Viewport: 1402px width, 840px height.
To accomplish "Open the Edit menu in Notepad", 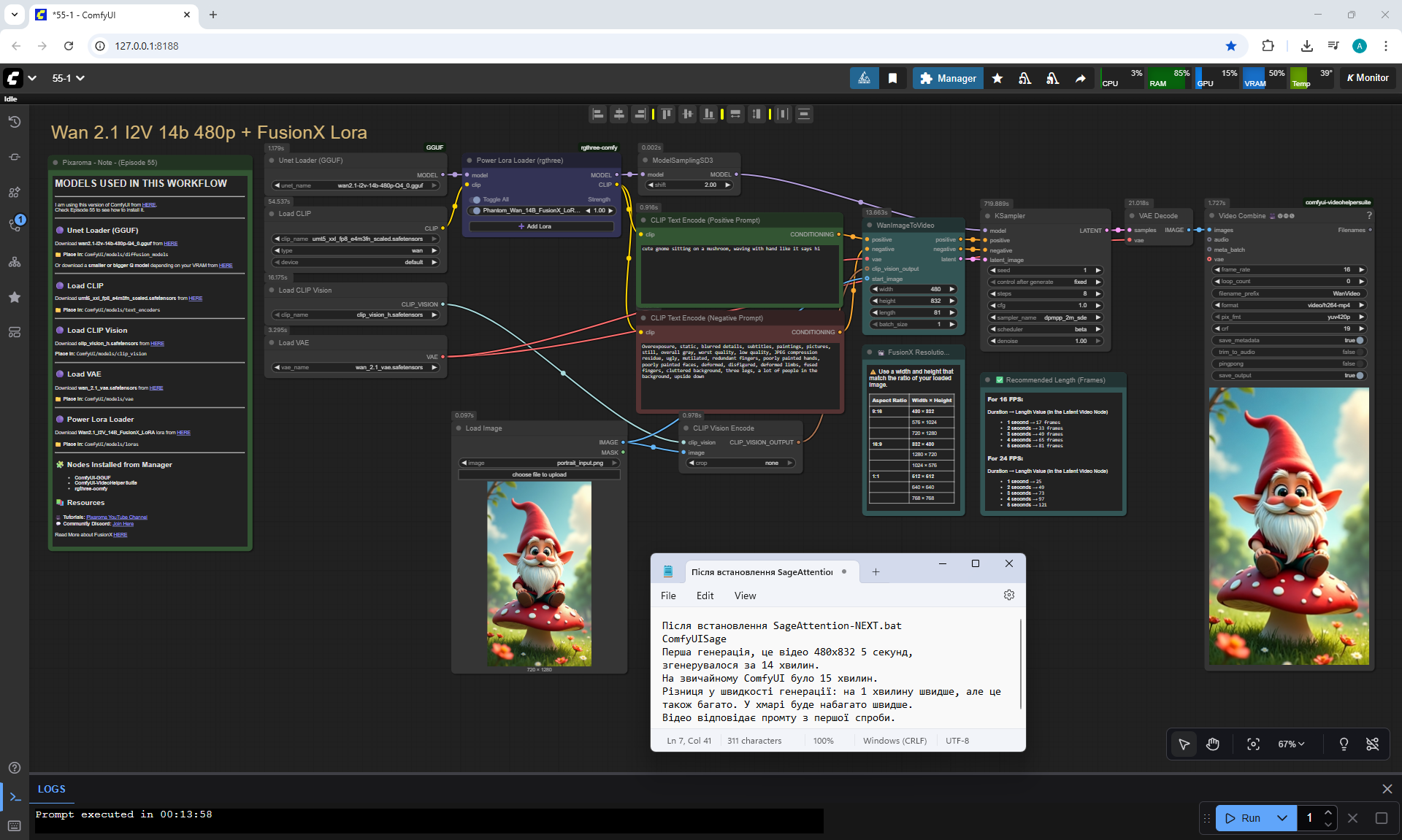I will coord(705,596).
